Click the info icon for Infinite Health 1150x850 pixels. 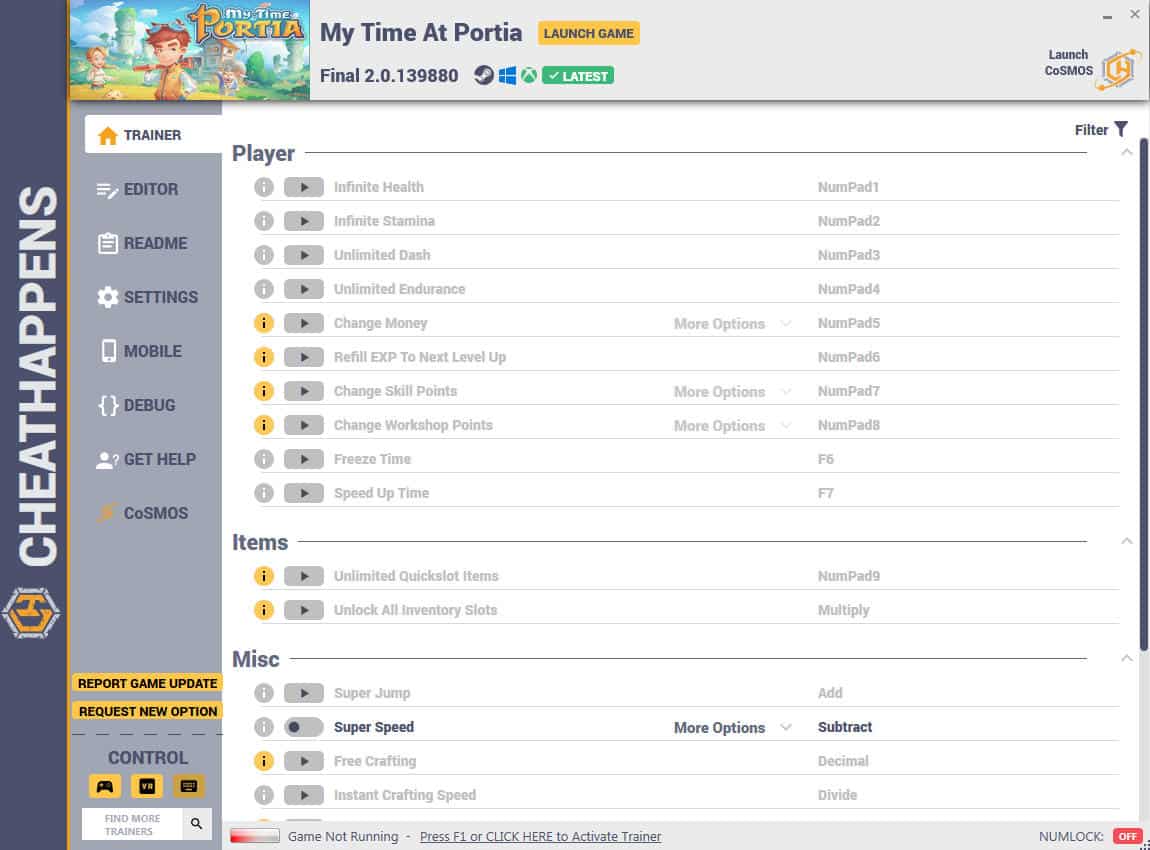pos(264,187)
